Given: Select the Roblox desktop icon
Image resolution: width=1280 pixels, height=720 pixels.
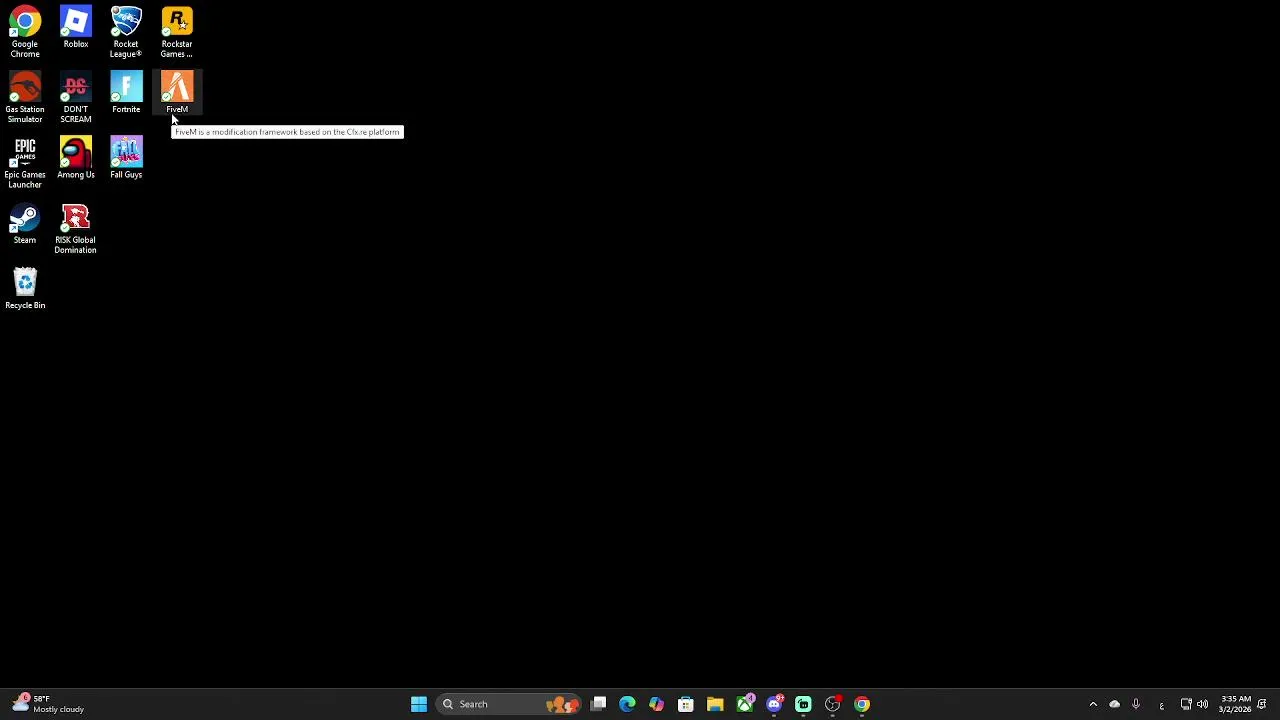Looking at the screenshot, I should [x=76, y=28].
